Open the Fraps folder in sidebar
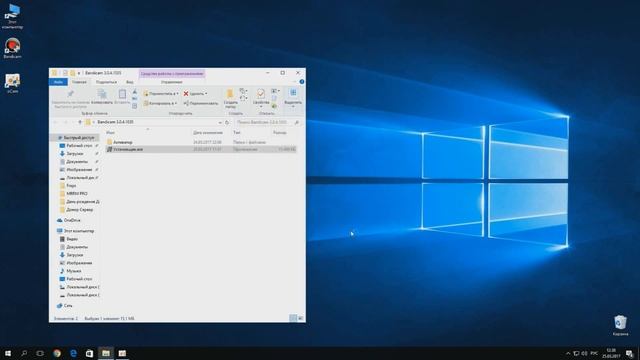 point(71,186)
